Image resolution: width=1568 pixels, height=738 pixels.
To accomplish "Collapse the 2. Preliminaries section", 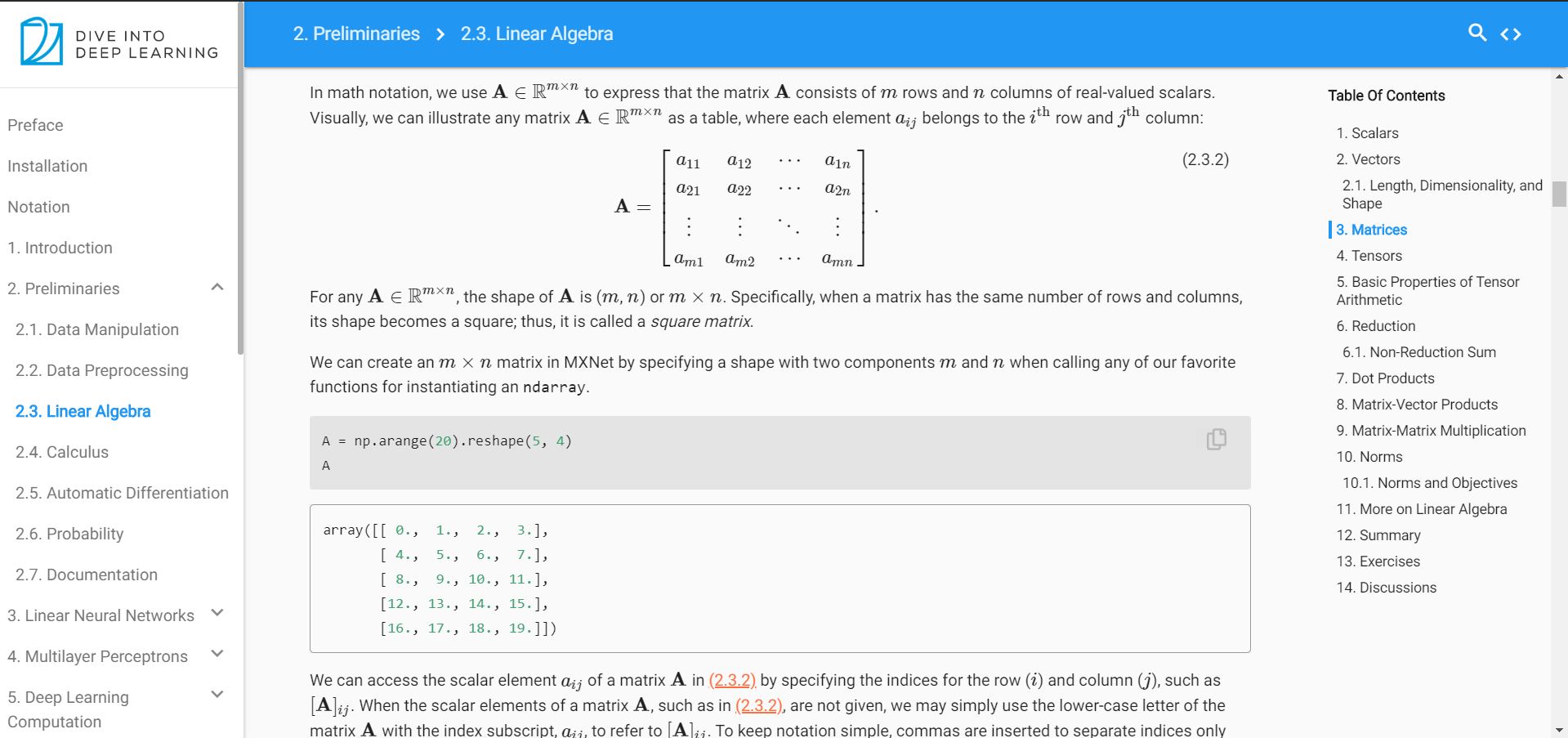I will (x=217, y=287).
